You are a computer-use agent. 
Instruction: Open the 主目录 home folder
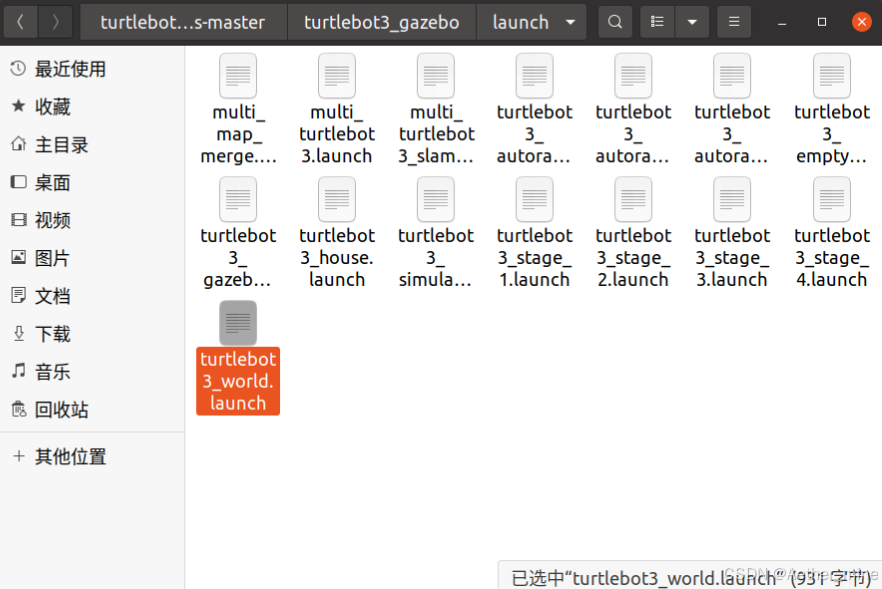[x=61, y=144]
